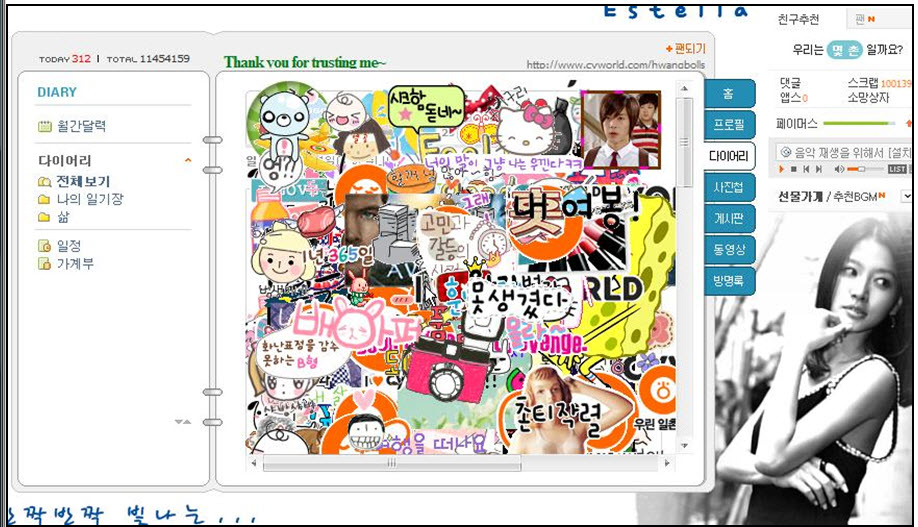Stop the BGM music playback
The height and width of the screenshot is (527, 918).
coord(793,169)
